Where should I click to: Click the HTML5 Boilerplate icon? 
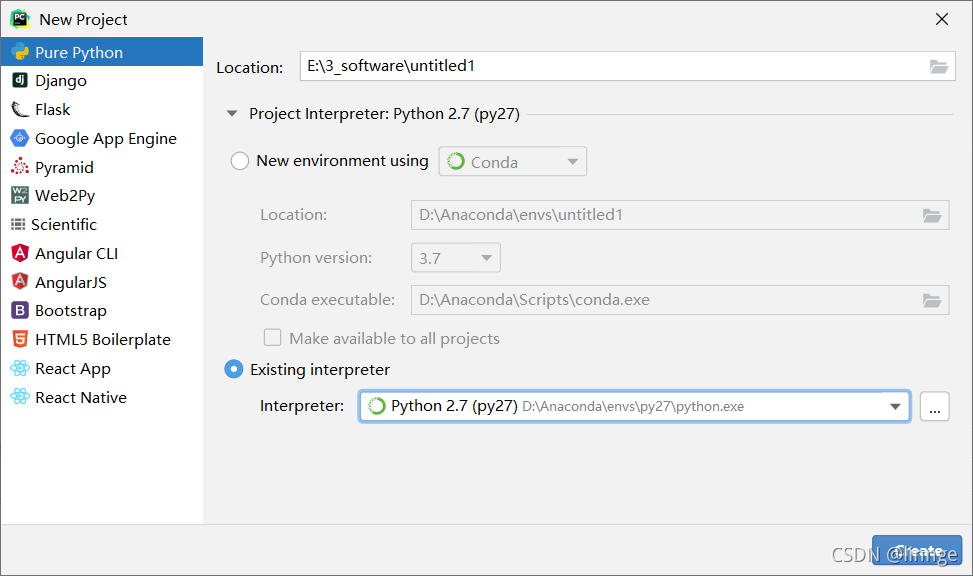click(x=22, y=339)
